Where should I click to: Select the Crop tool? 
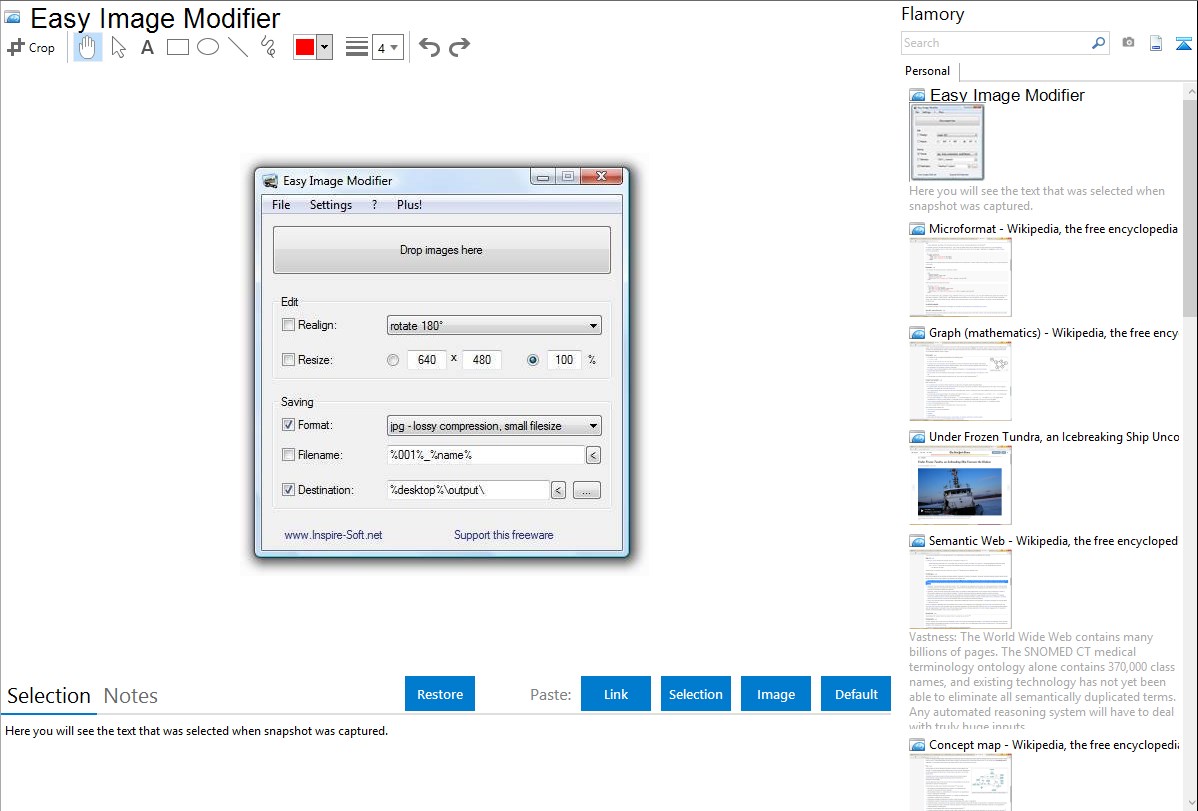tap(31, 47)
